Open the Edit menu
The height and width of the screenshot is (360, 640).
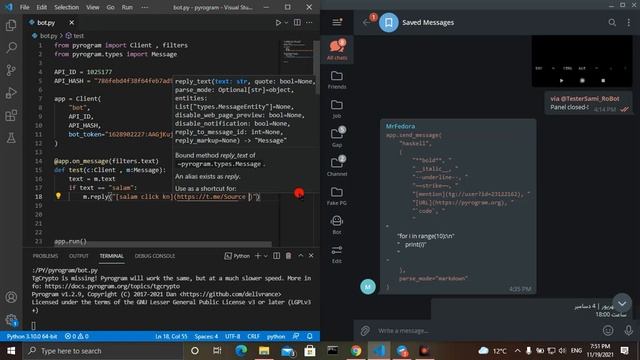pyautogui.click(x=42, y=7)
